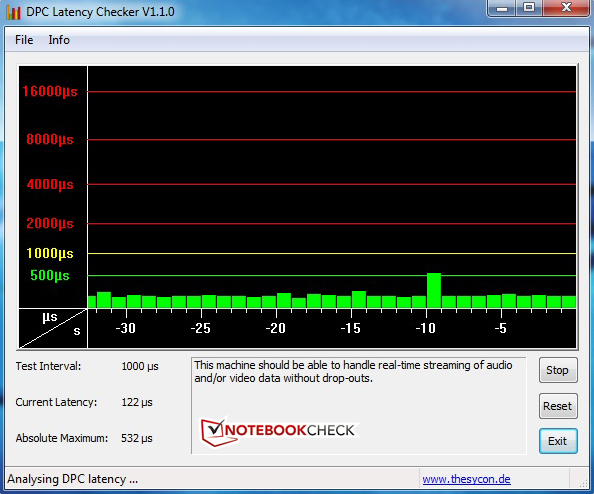The width and height of the screenshot is (594, 494).
Task: Click the DPC Latency Checker title bar icon
Action: 13,12
